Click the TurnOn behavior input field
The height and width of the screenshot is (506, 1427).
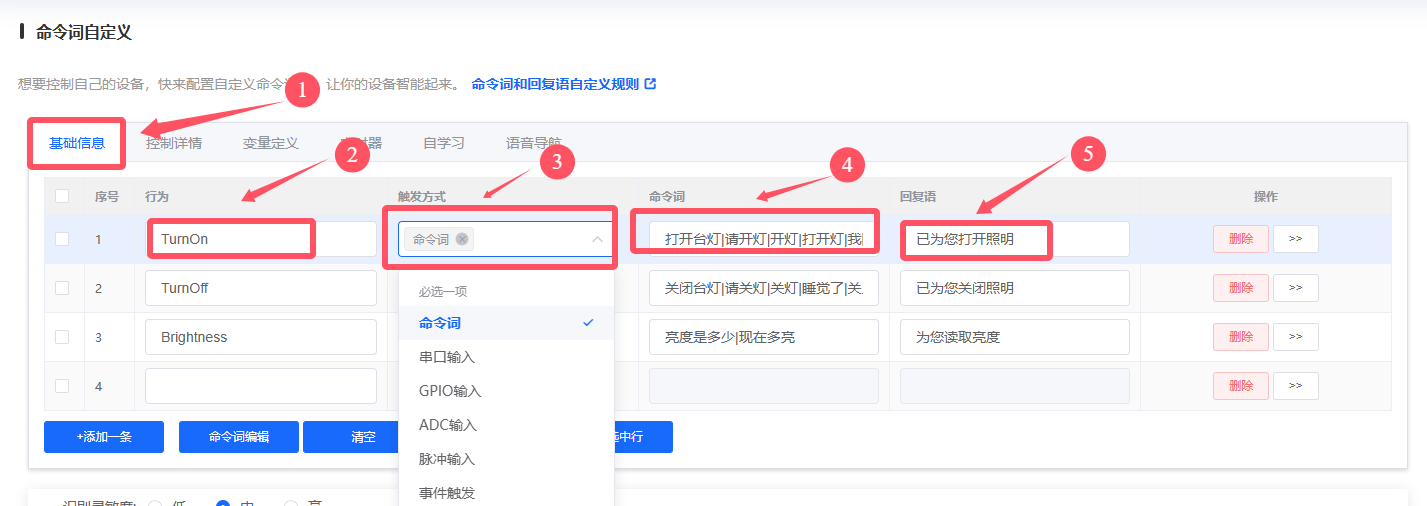pos(261,239)
